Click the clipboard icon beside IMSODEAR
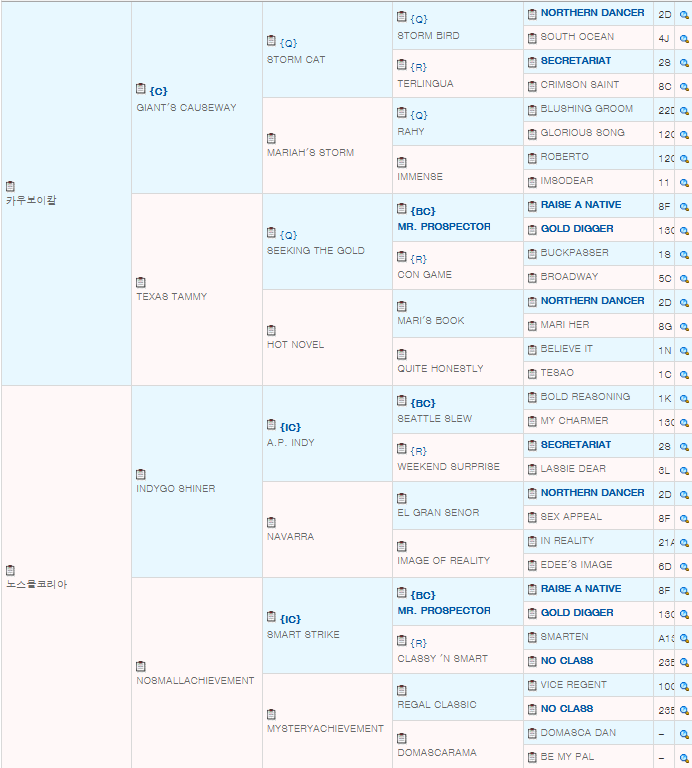Viewport: 692px width, 768px height. tap(532, 182)
